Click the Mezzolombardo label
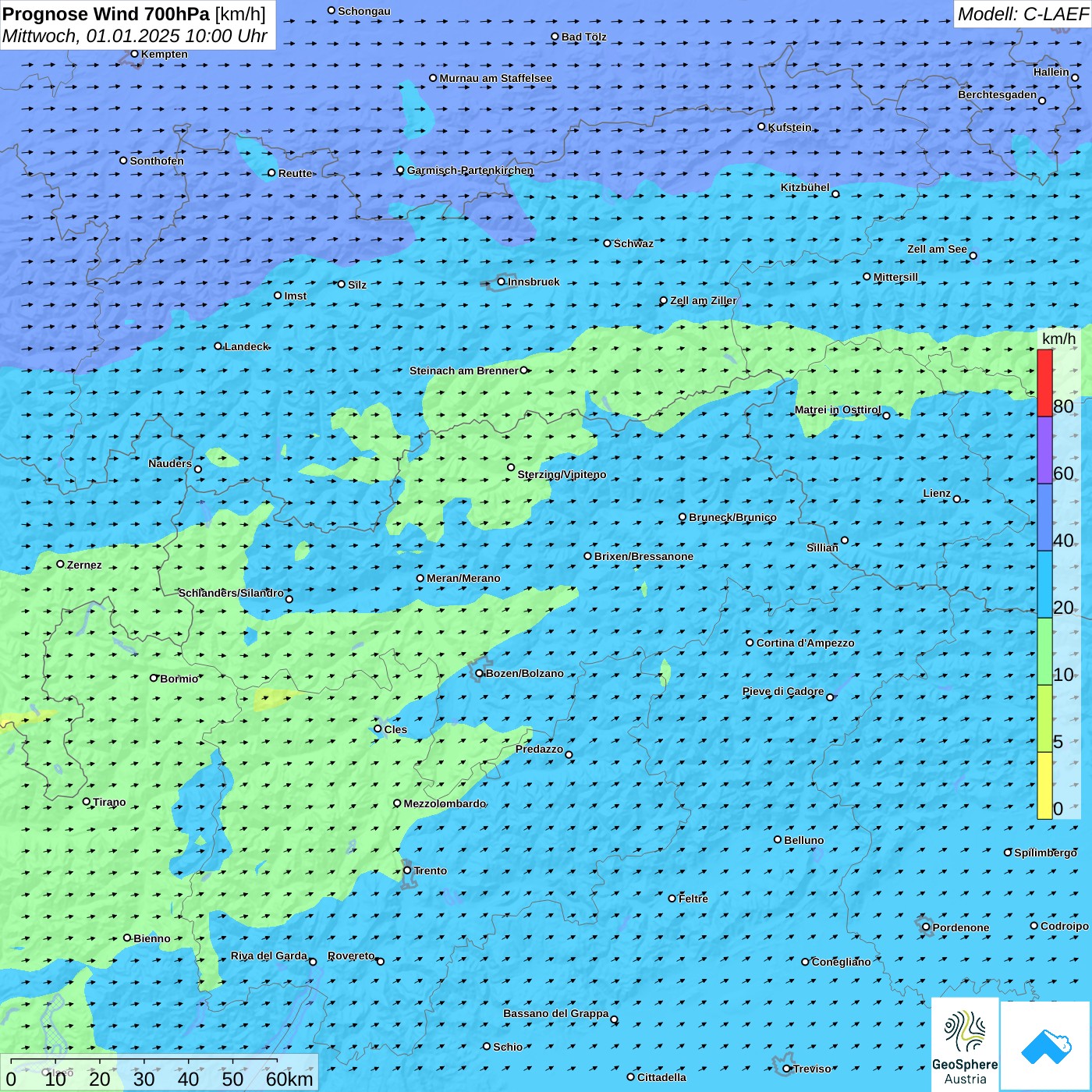1092x1092 pixels. [x=445, y=803]
